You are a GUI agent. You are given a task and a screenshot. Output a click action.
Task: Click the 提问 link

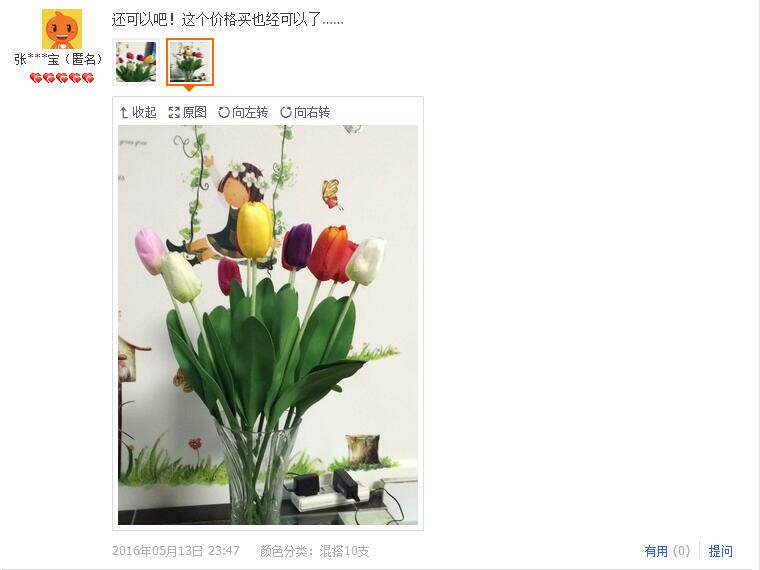(x=721, y=551)
